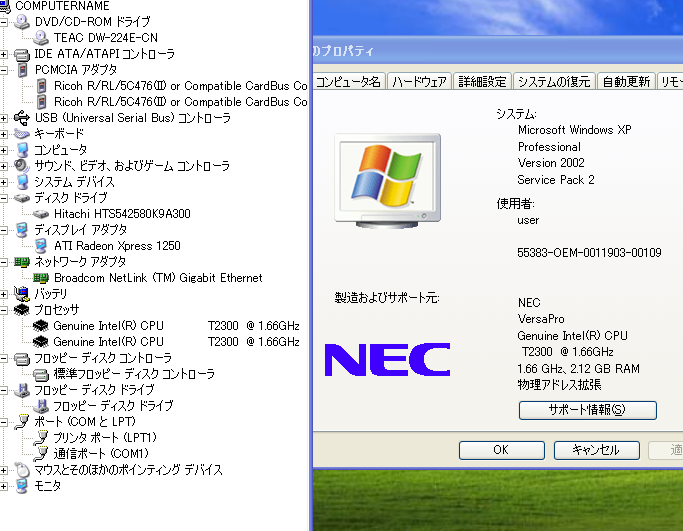Open the コンピュータ名 tab
This screenshot has height=531, width=683.
click(348, 81)
